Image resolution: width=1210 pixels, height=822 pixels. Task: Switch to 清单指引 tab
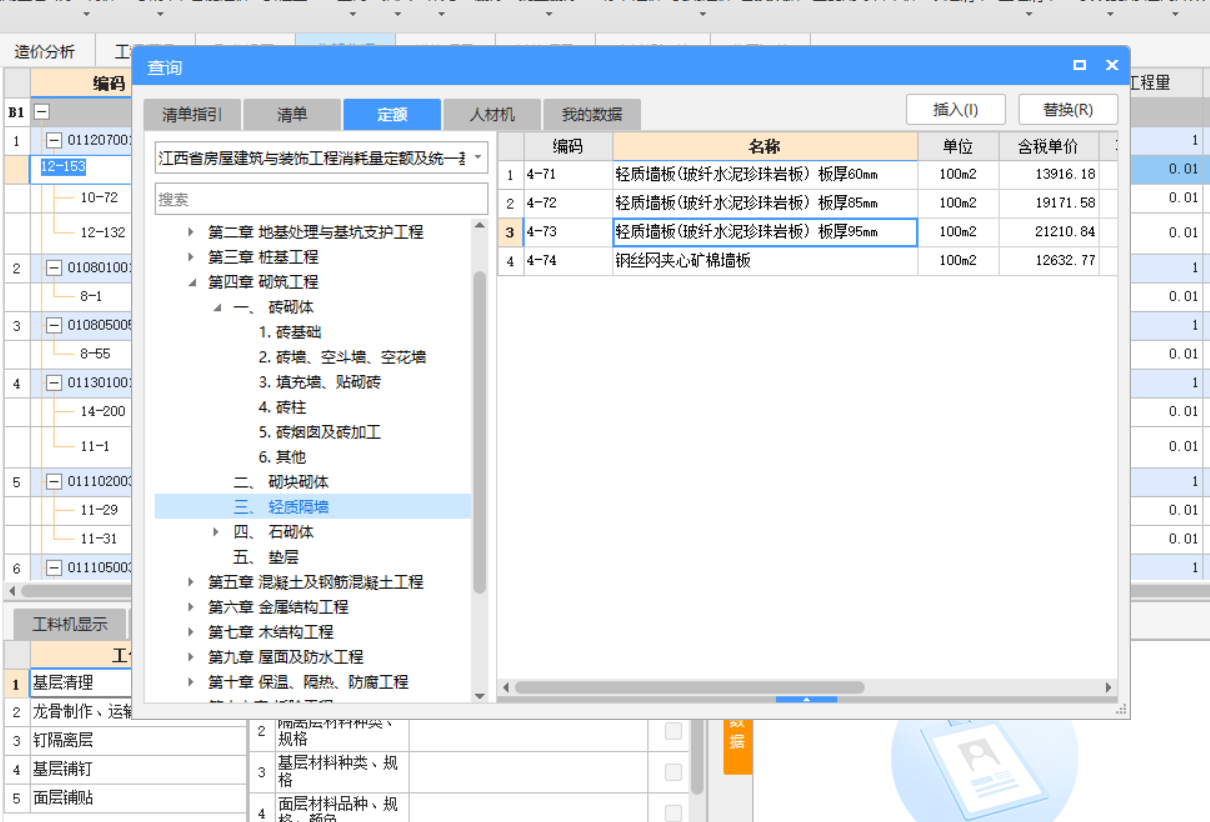click(x=192, y=115)
